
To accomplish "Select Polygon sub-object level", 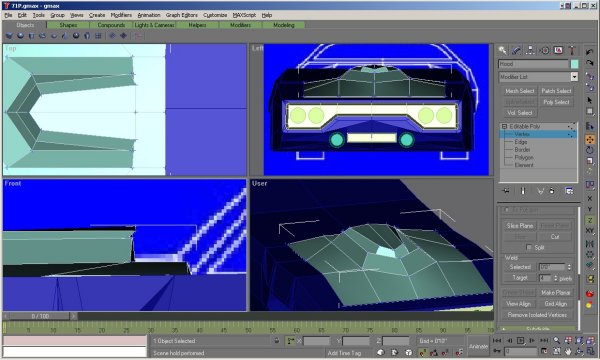I will pos(524,157).
